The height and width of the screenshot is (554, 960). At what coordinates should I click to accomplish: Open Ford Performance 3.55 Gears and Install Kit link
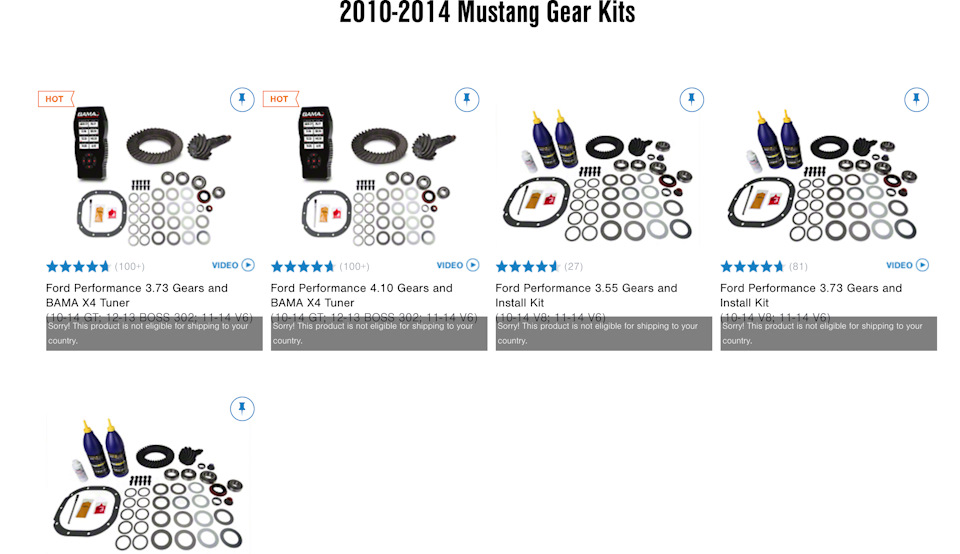[x=586, y=295]
